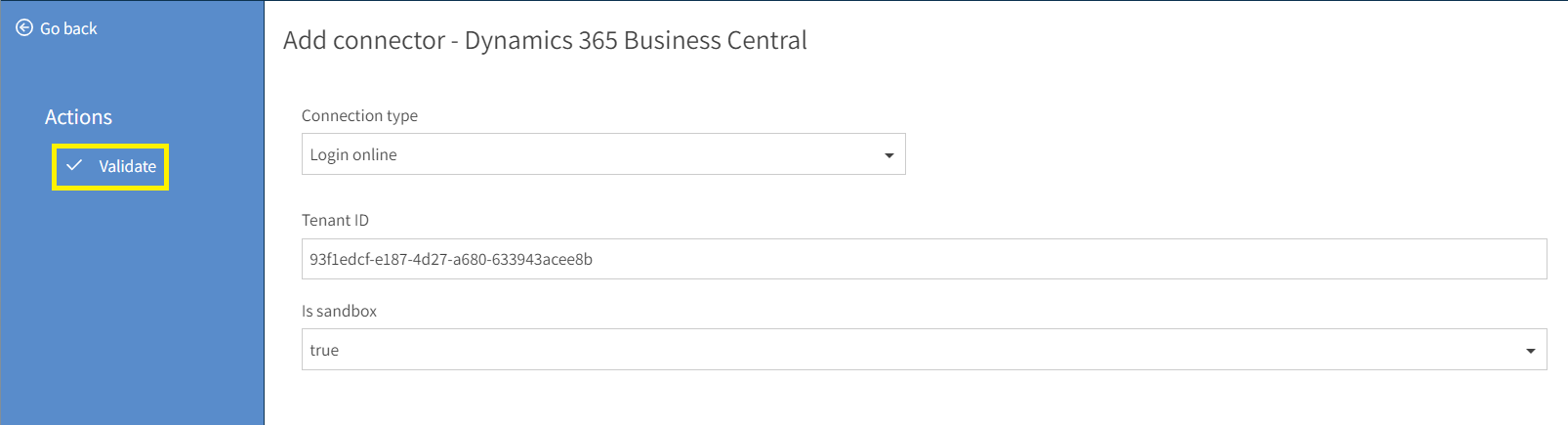The width and height of the screenshot is (1568, 425).
Task: Open the Connection type dropdown arrow
Action: coord(888,155)
